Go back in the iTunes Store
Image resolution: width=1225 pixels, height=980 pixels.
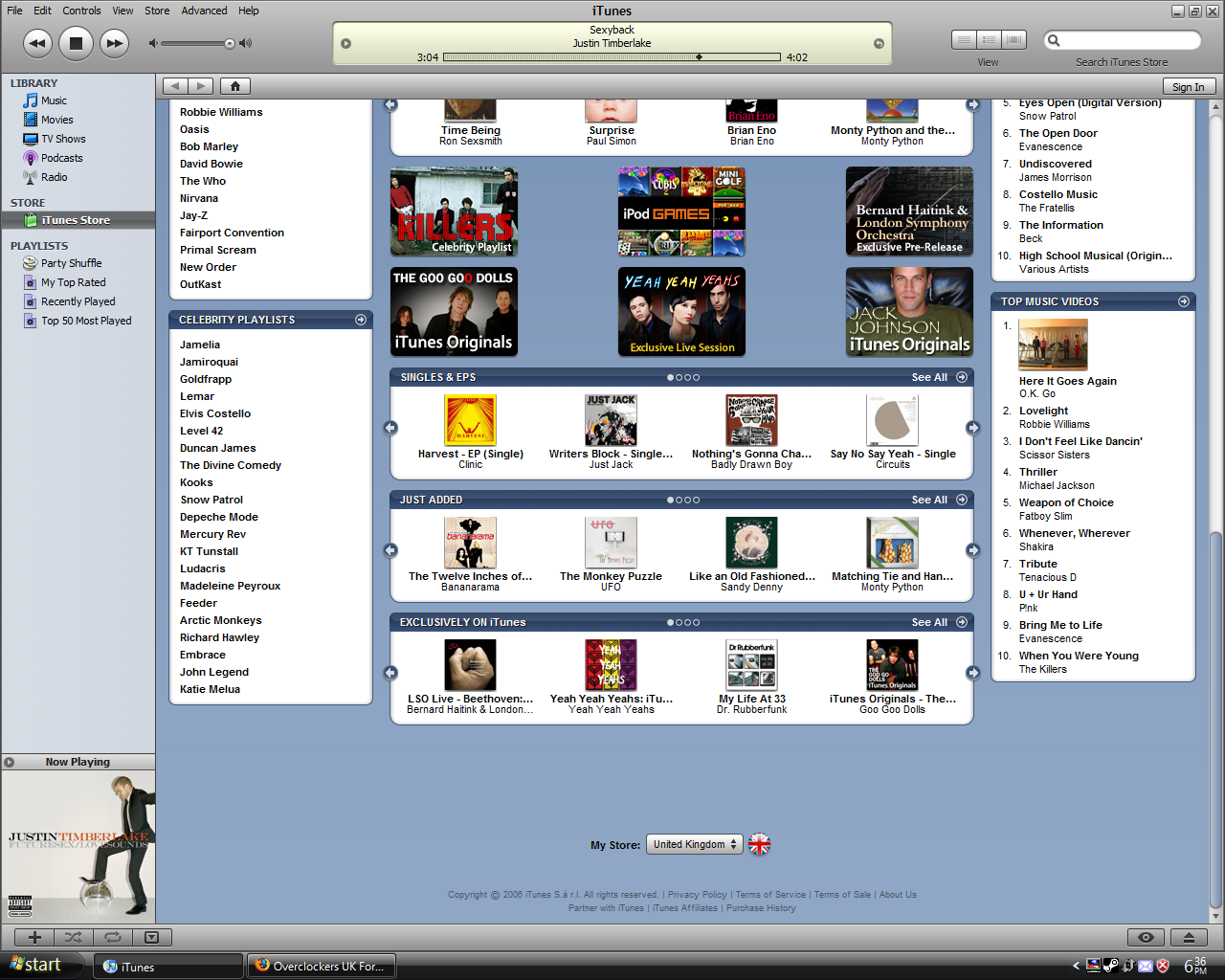pyautogui.click(x=175, y=86)
